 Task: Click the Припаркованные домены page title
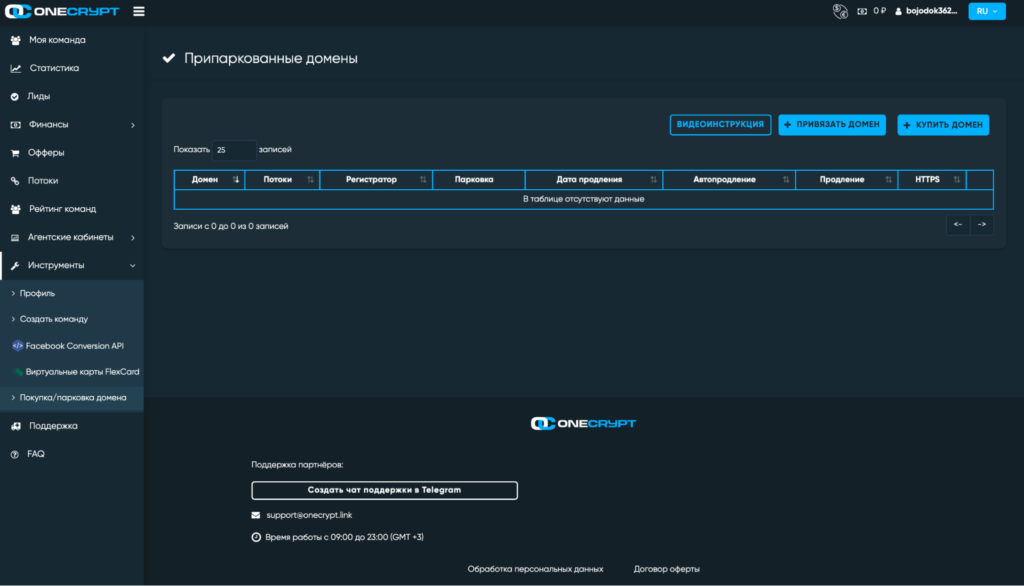point(270,59)
